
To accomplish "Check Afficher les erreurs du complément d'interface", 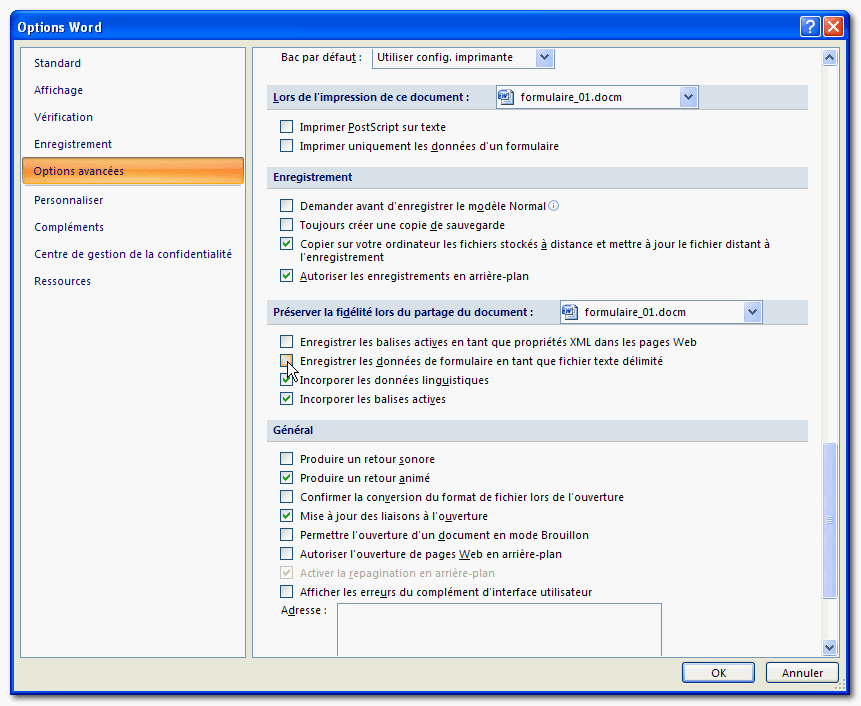I will (286, 592).
